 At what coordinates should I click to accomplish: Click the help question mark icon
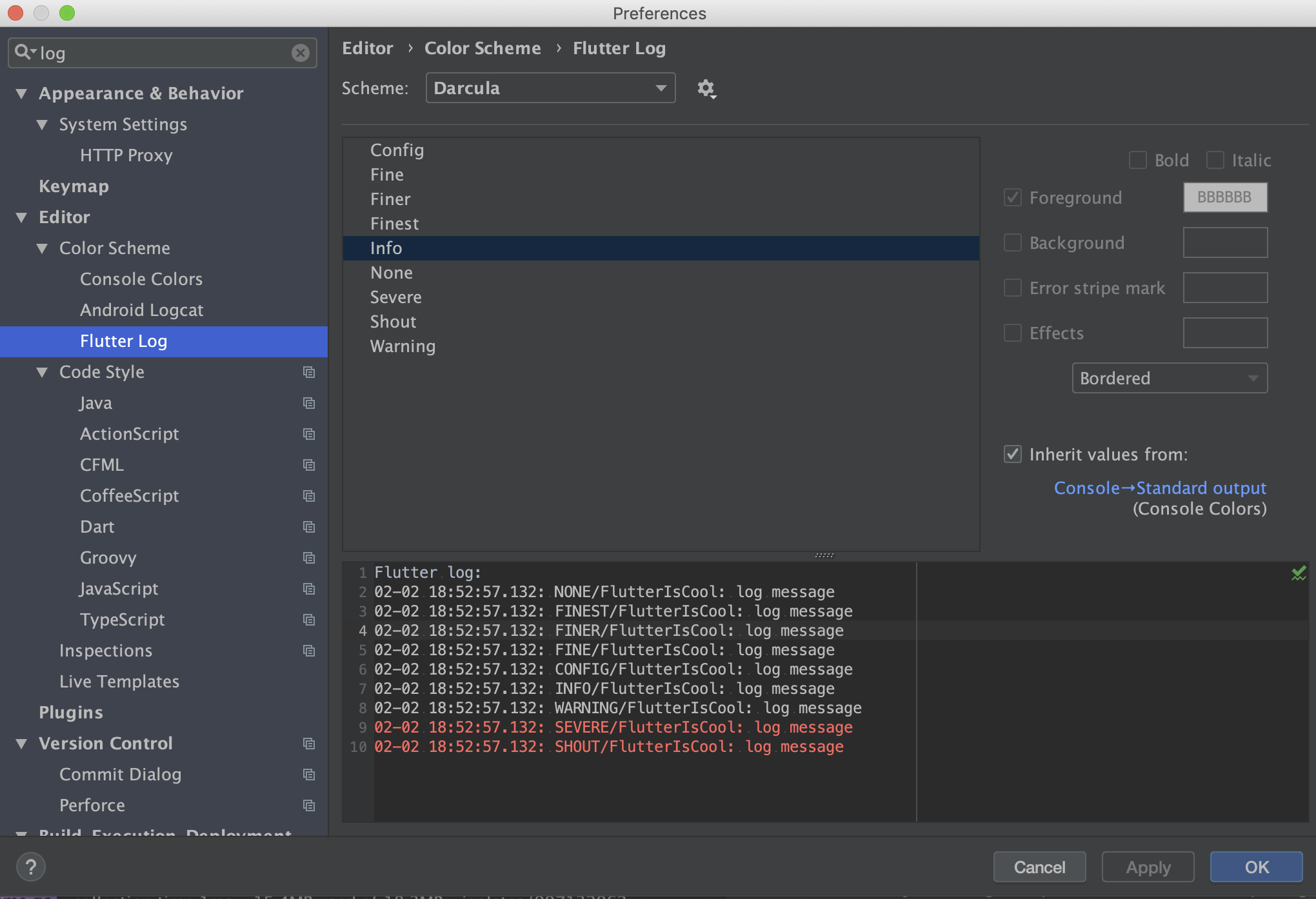coord(30,867)
